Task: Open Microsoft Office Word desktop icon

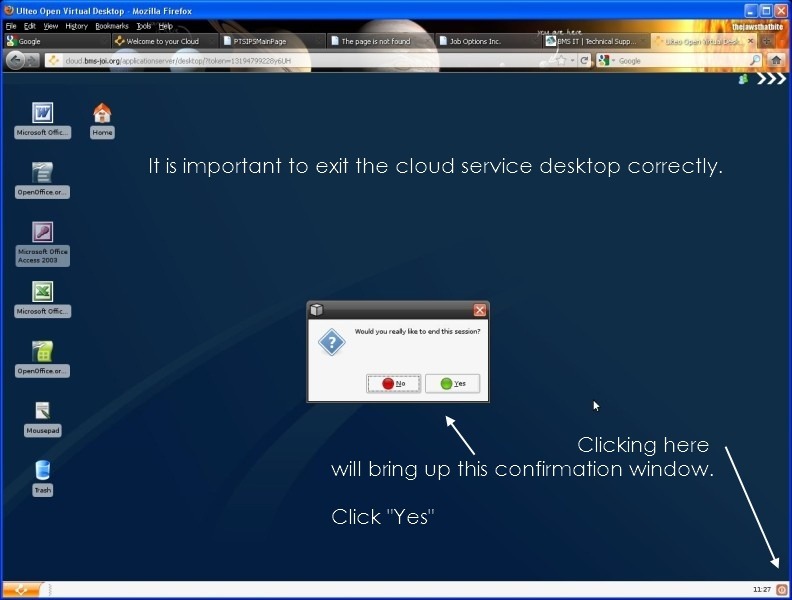Action: [42, 113]
